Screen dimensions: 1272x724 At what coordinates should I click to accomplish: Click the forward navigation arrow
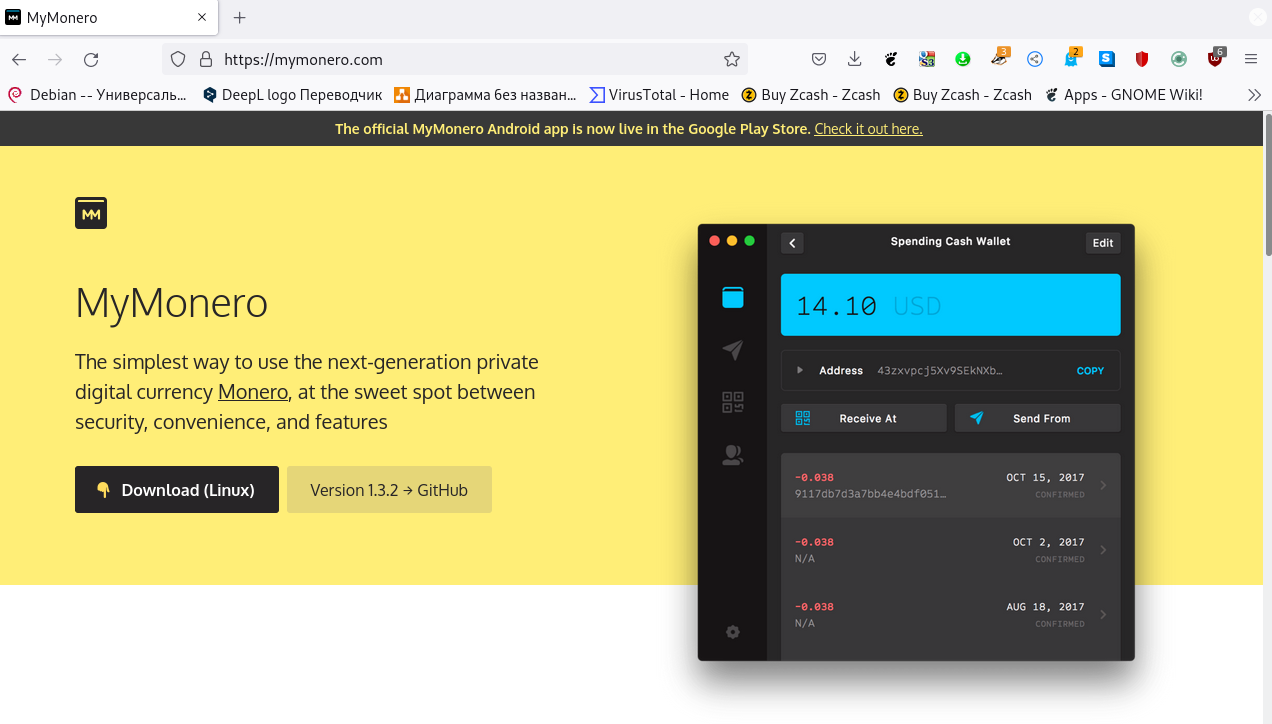click(x=55, y=60)
